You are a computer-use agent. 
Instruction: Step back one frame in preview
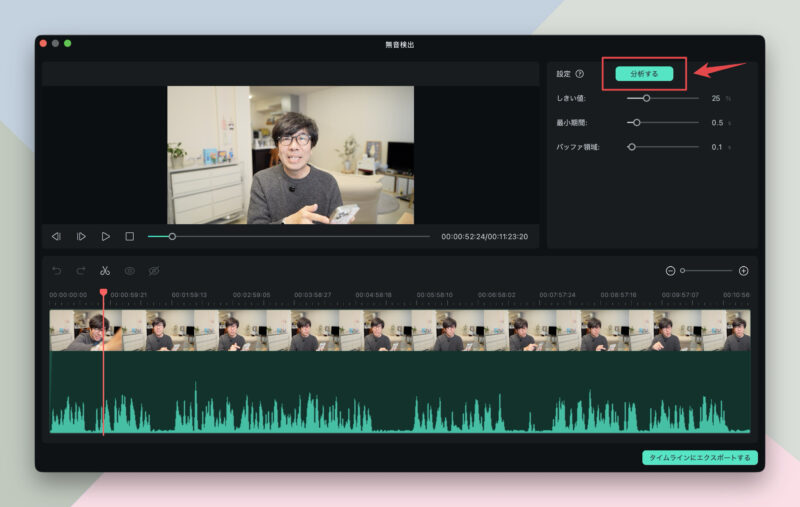click(x=56, y=236)
